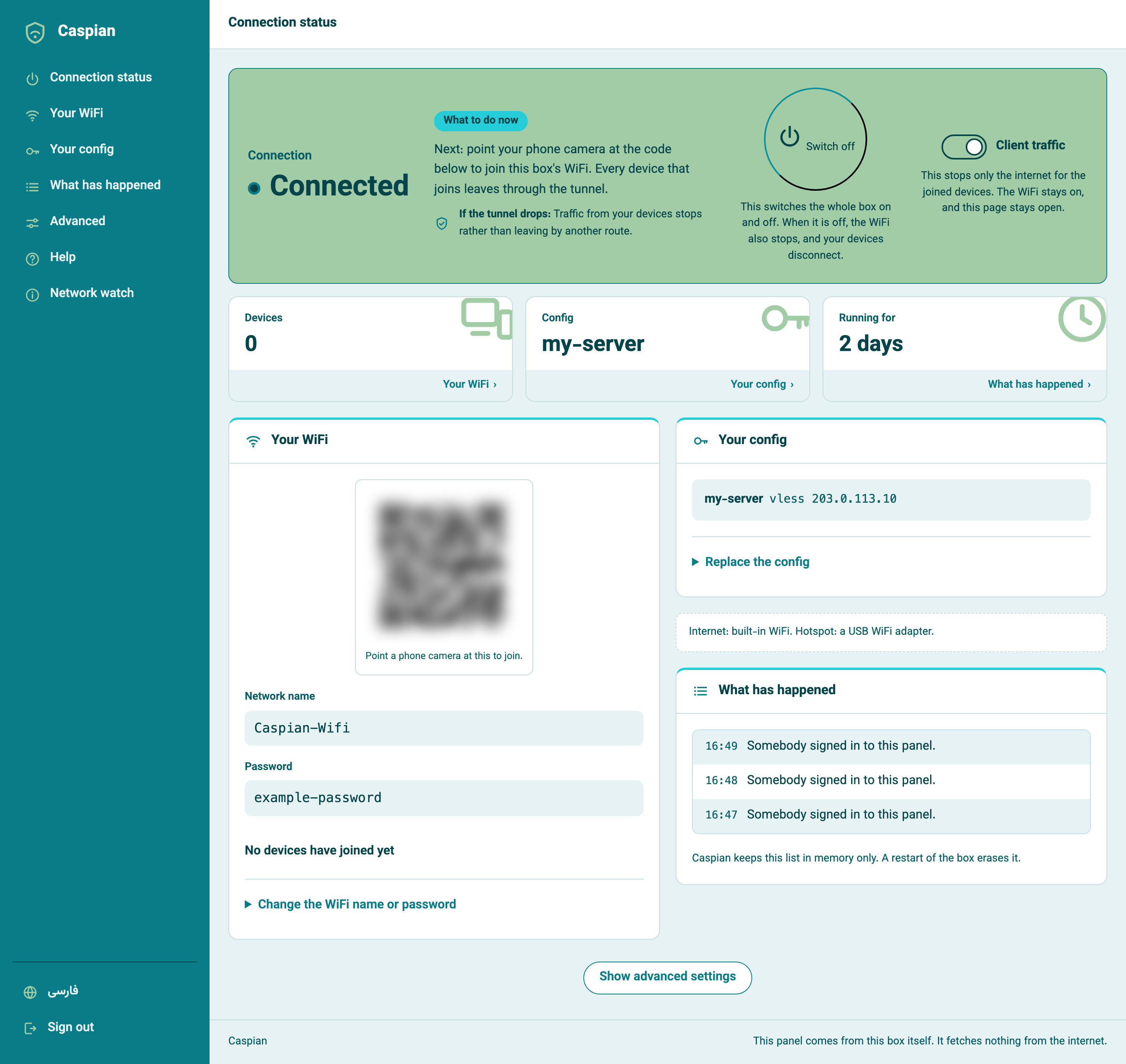Click the WiFi icon in the sidebar
1126x1064 pixels.
click(x=32, y=115)
